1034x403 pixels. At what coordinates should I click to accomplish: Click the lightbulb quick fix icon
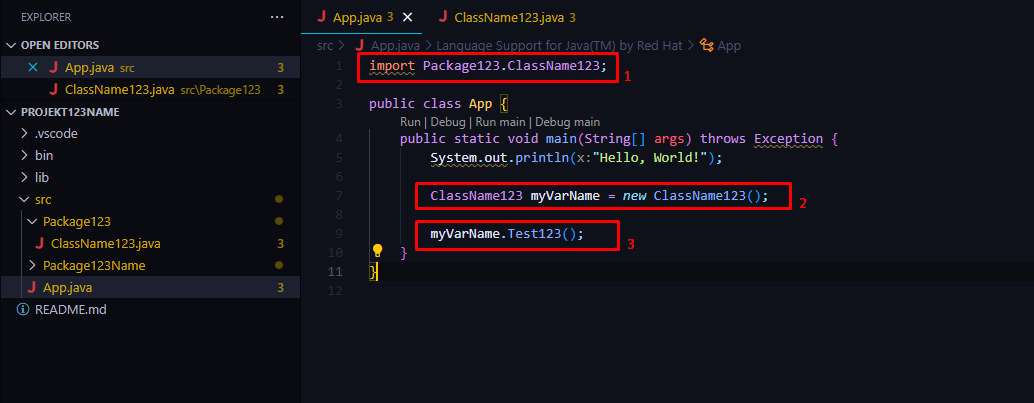click(x=378, y=251)
